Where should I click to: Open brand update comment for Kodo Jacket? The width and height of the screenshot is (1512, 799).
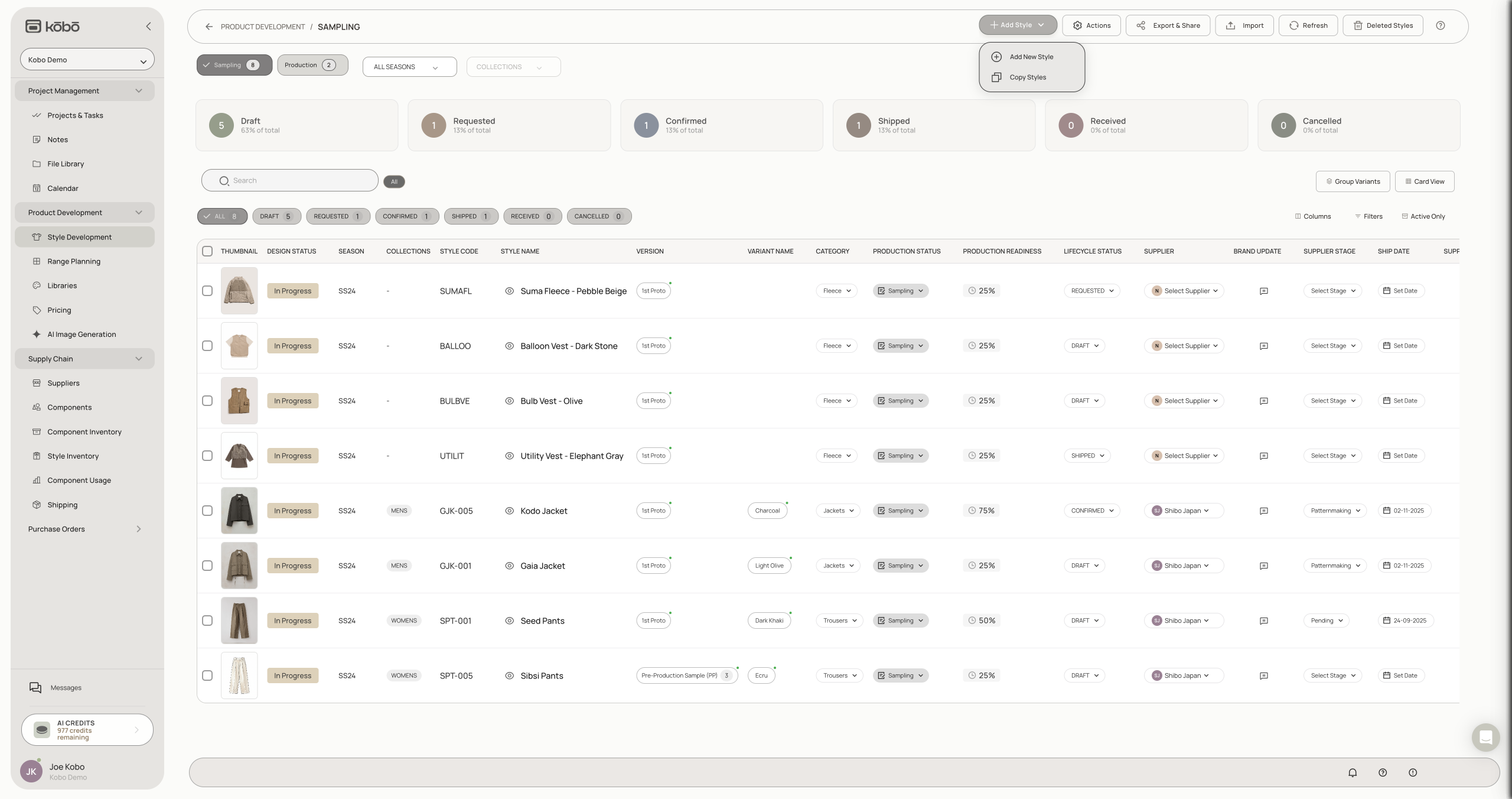[1263, 511]
